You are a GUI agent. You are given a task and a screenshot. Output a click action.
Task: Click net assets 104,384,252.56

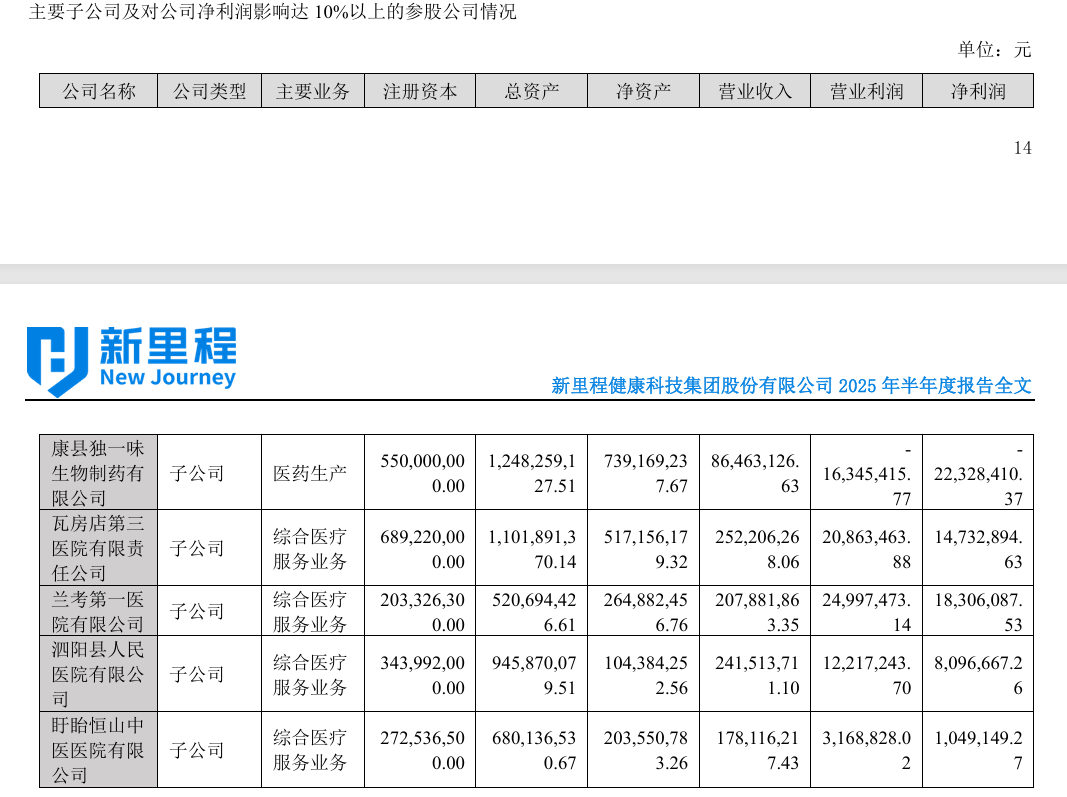coord(646,674)
